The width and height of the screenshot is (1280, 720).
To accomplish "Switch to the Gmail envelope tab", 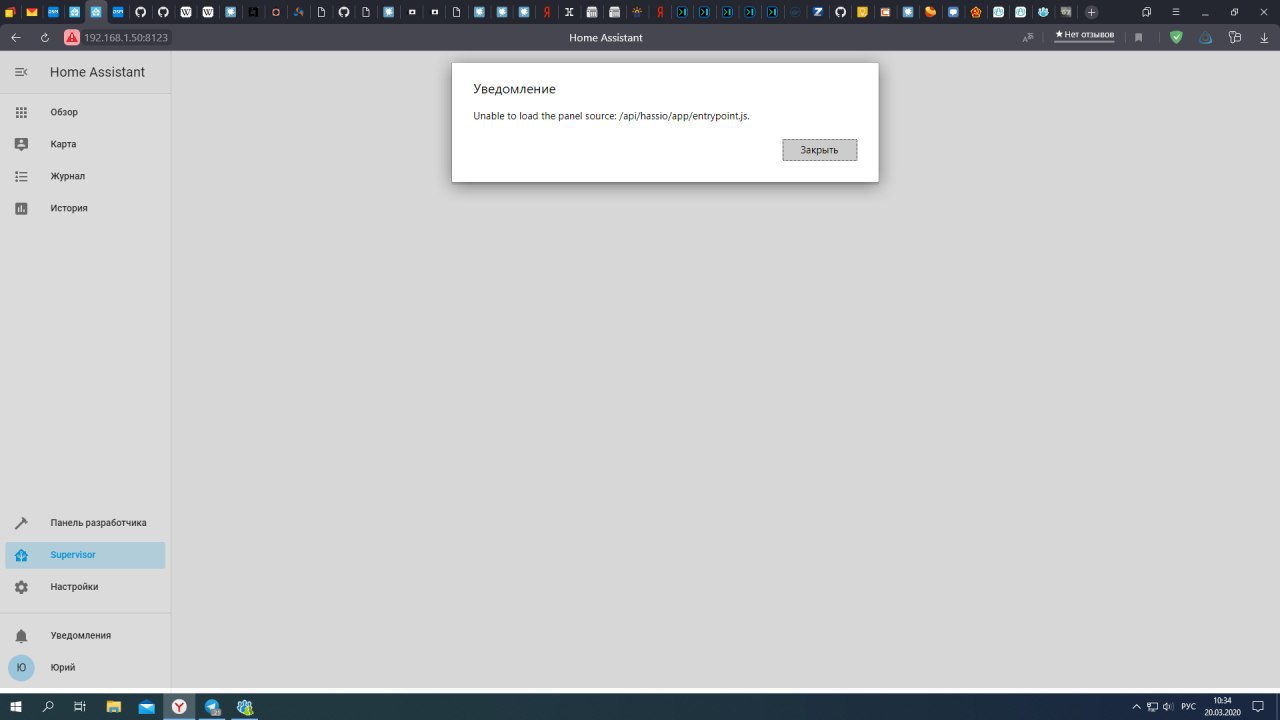I will coord(31,12).
